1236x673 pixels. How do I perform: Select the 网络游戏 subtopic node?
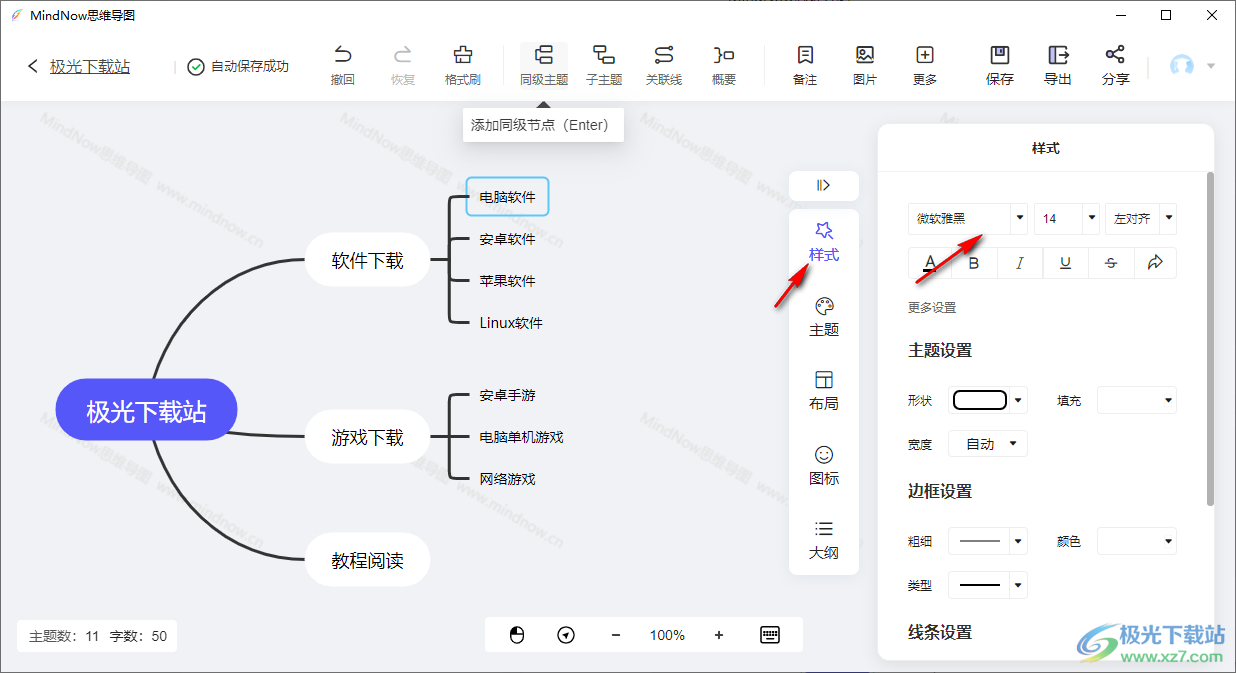[507, 479]
